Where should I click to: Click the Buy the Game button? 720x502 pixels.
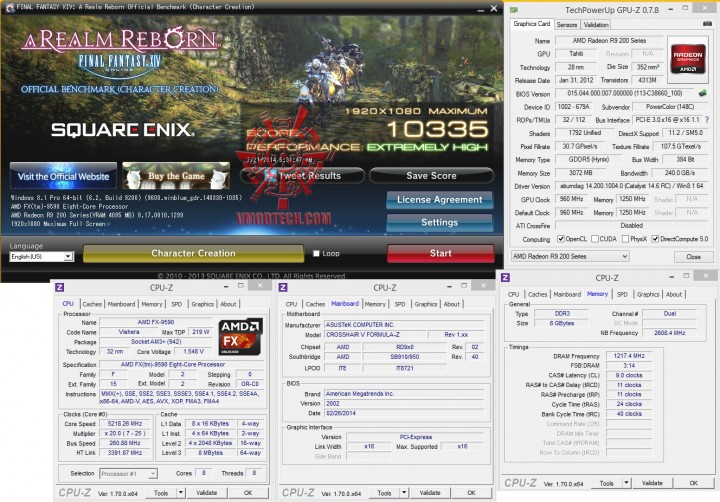tap(176, 176)
